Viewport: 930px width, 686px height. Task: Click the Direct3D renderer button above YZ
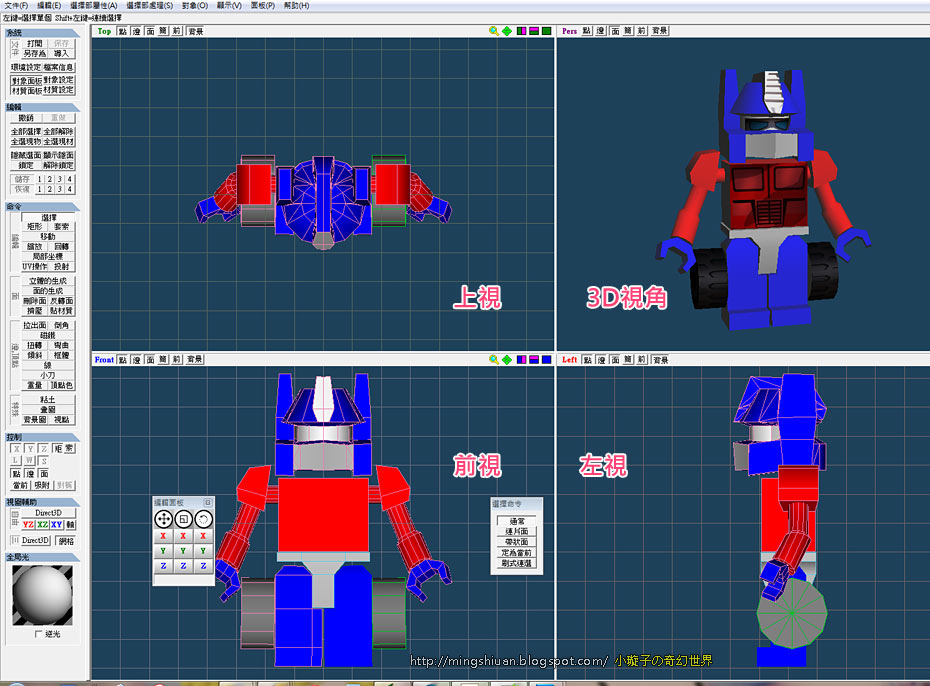[48, 513]
